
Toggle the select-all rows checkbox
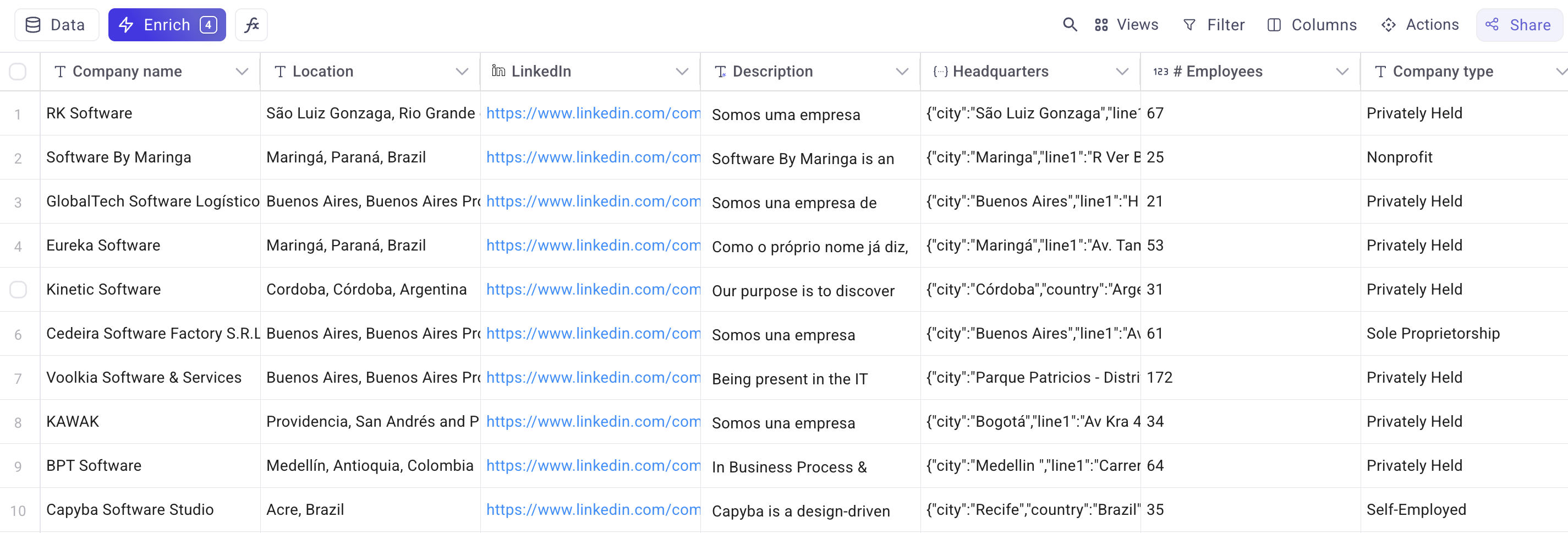(18, 72)
